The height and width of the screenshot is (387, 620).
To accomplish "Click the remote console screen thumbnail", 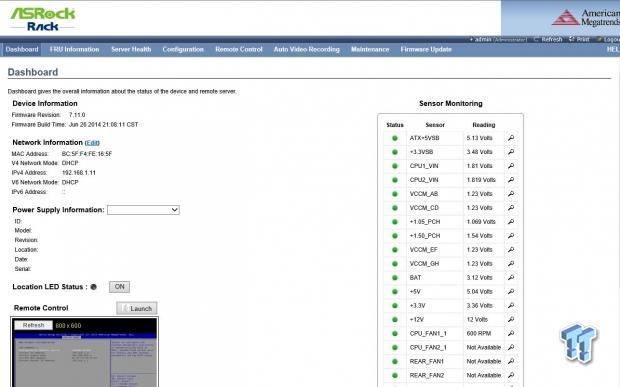I will pyautogui.click(x=85, y=359).
